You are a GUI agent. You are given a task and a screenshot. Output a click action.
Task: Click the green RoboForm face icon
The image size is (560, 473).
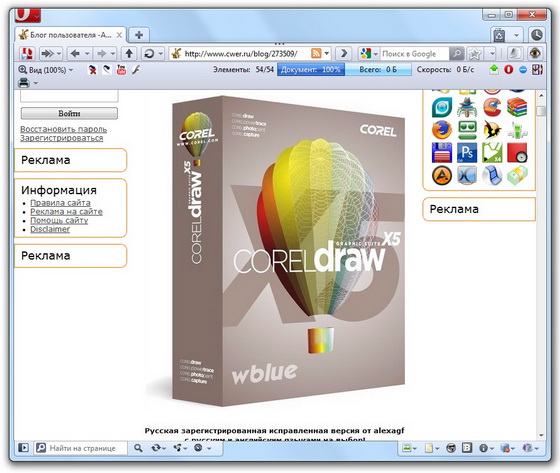(x=467, y=130)
